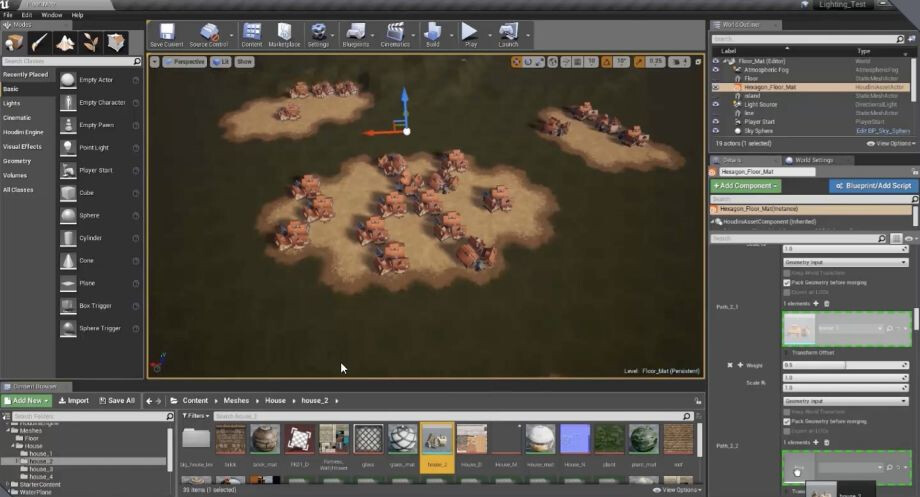920x497 pixels.
Task: Expand the StarterContent folder in tree
Action: coord(6,483)
